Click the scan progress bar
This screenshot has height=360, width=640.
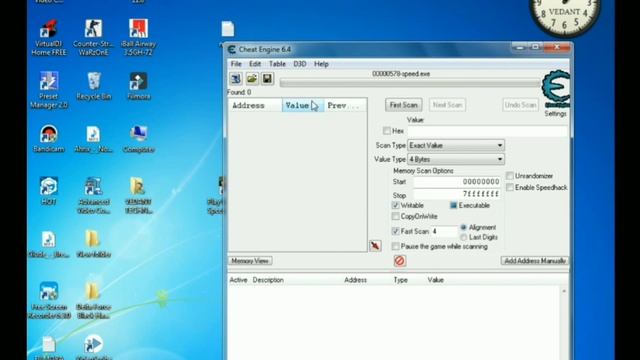(x=410, y=83)
